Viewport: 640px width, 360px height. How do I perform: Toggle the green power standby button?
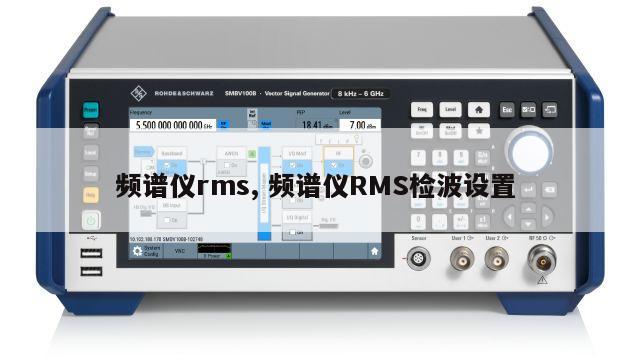[x=91, y=221]
